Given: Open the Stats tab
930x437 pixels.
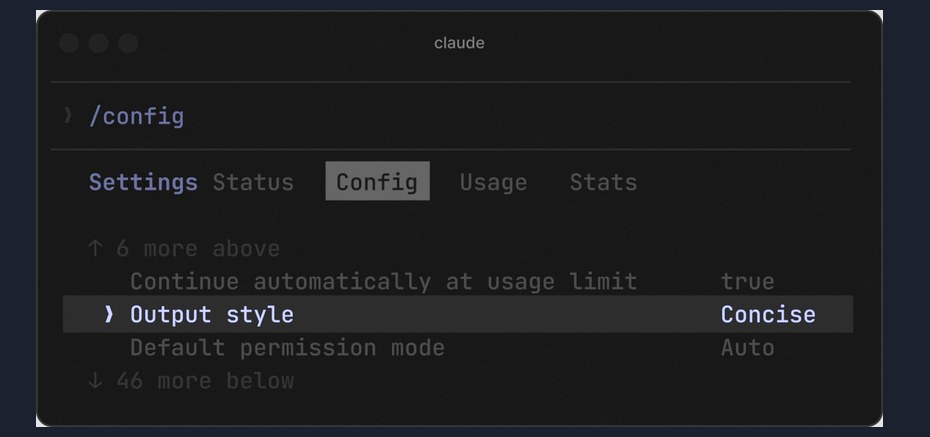Looking at the screenshot, I should point(603,182).
